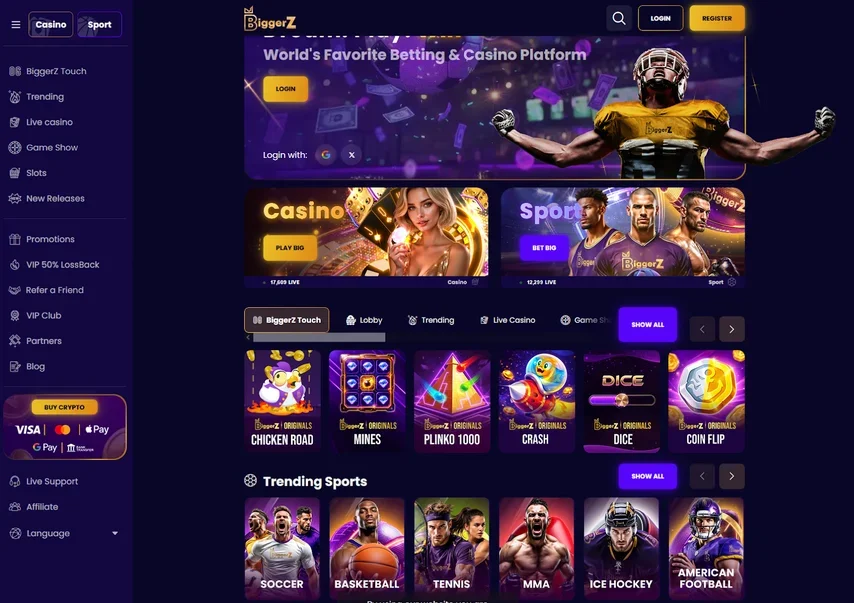Image resolution: width=854 pixels, height=603 pixels.
Task: Go to next games carousel arrow
Action: pyautogui.click(x=731, y=329)
